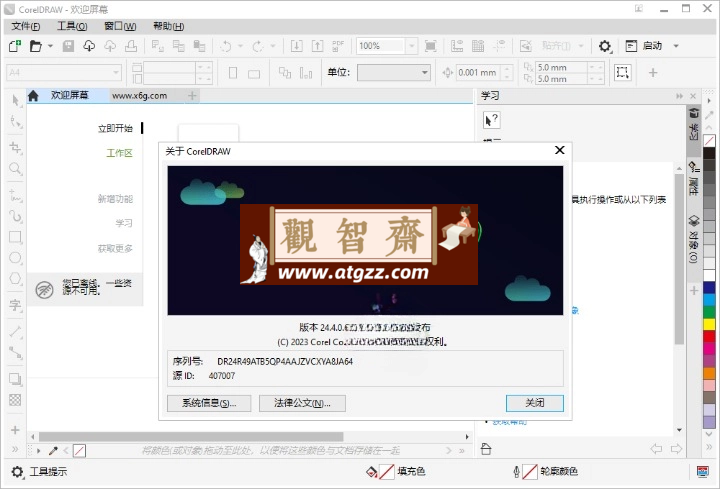Select 立即开始 in welcome sidebar
720x489 pixels.
pyautogui.click(x=115, y=128)
